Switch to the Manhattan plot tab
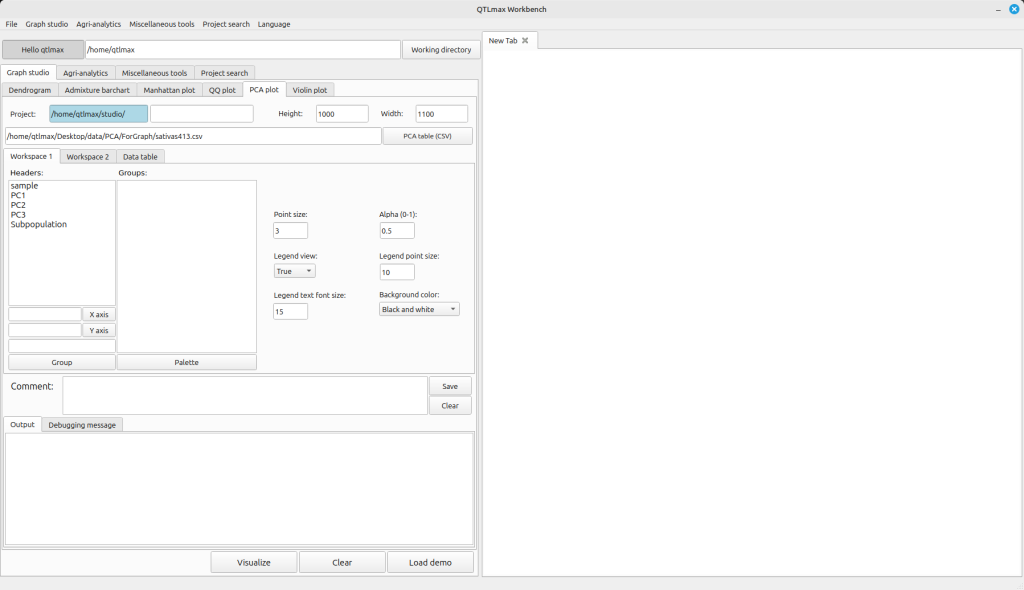 168,90
